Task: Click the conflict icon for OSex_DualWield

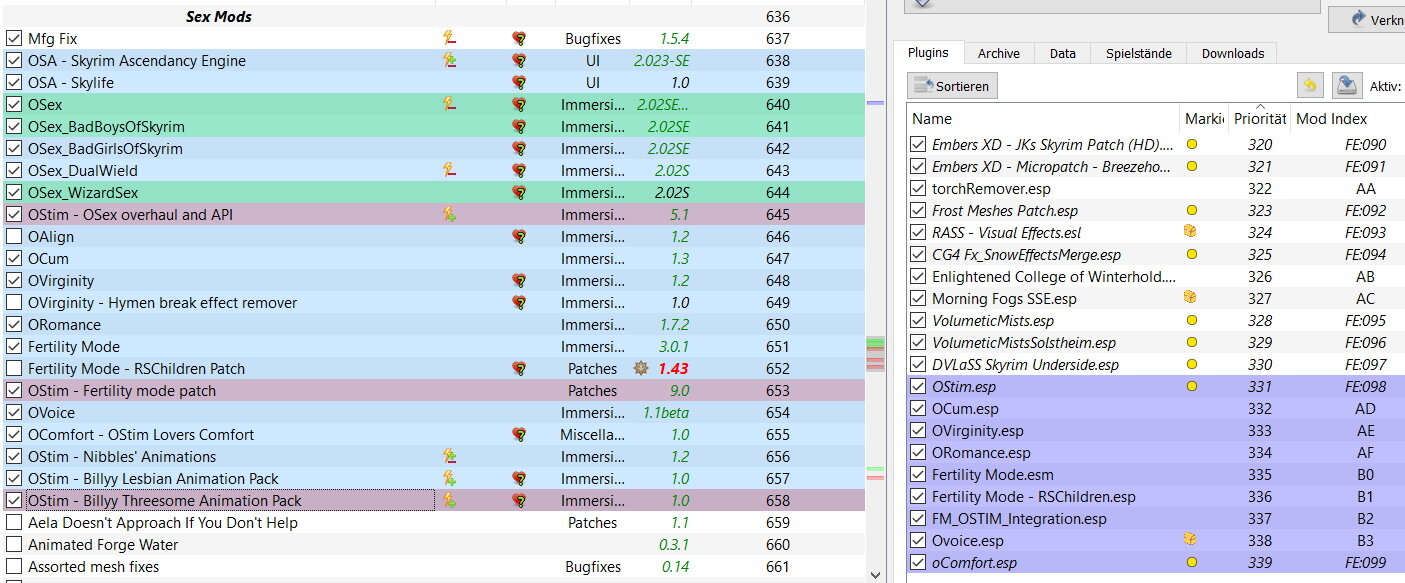Action: pyautogui.click(x=450, y=171)
